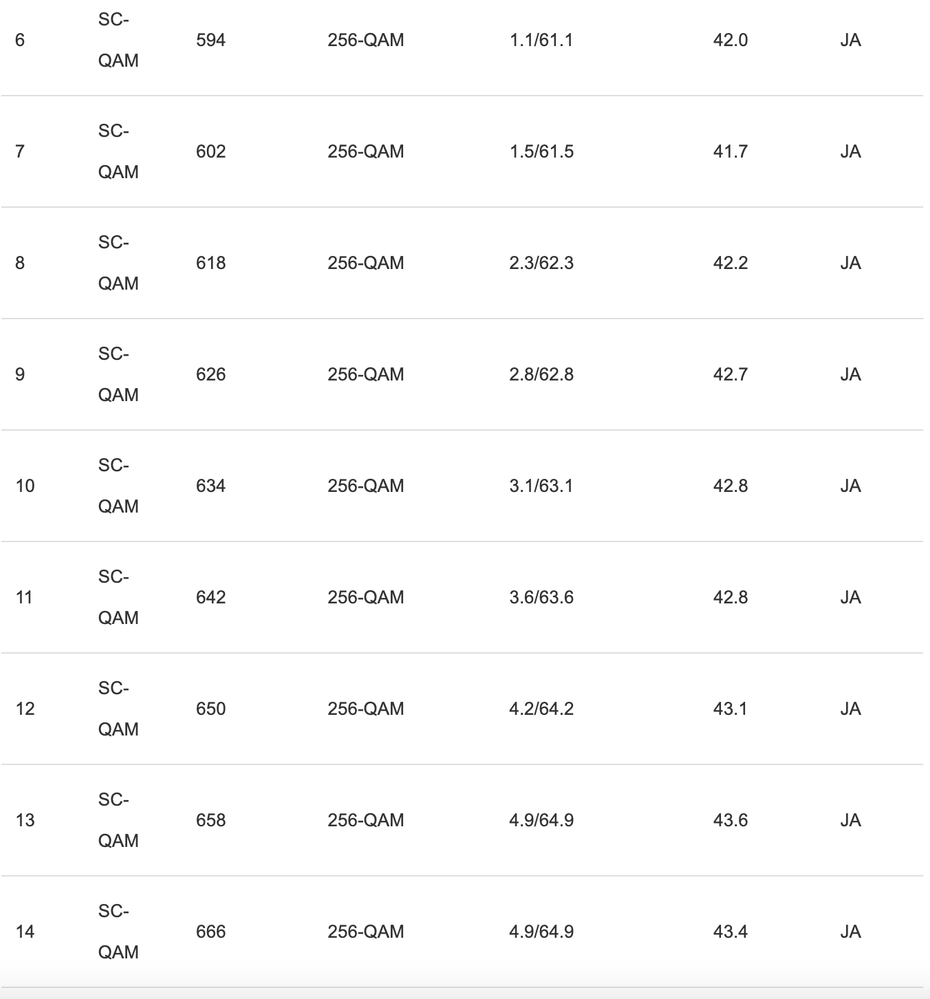Click the 2.3/62.3 power value

(x=541, y=264)
